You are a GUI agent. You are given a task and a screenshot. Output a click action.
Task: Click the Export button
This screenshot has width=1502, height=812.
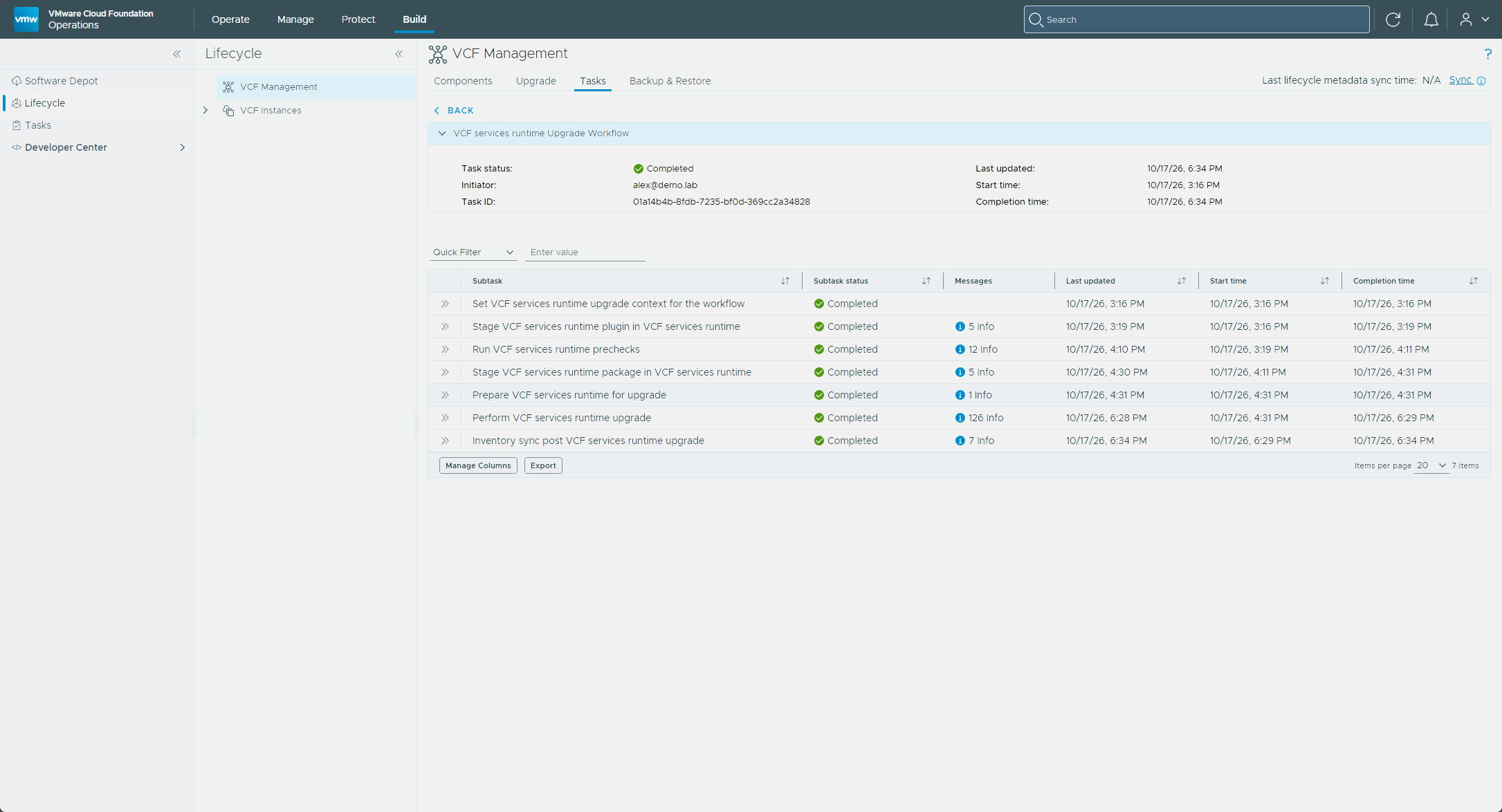tap(543, 465)
